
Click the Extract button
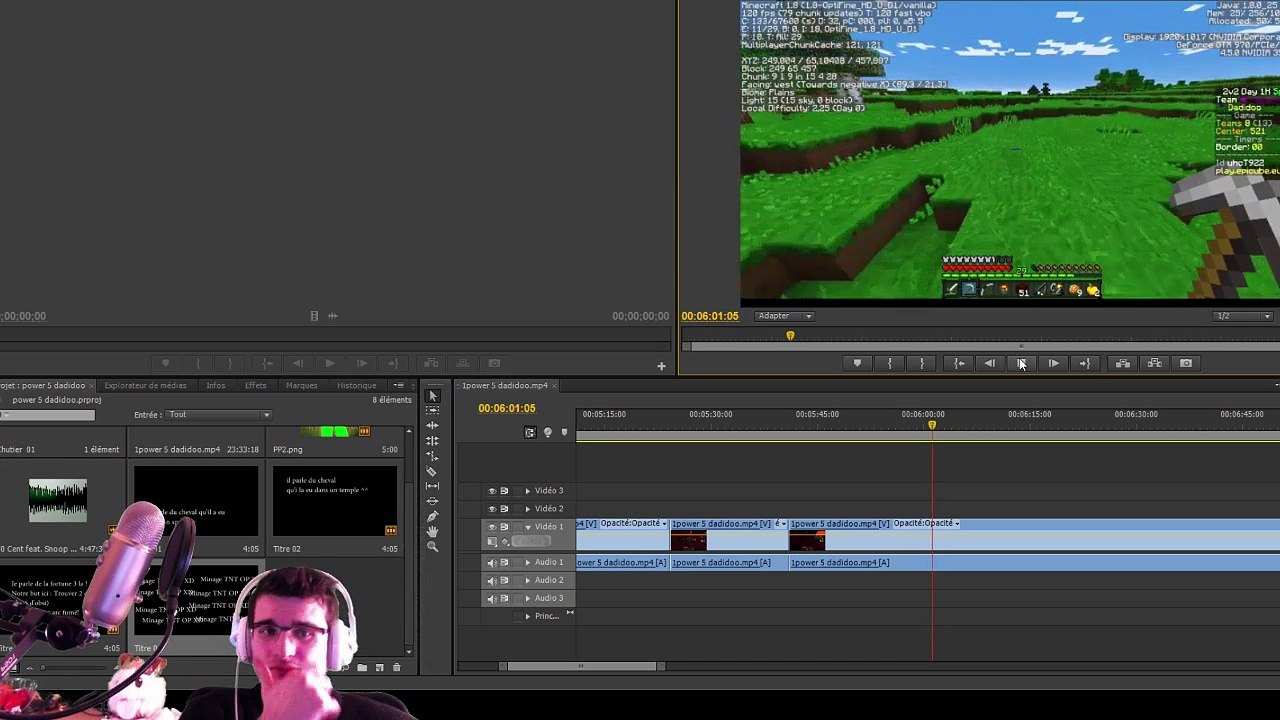pos(1154,364)
